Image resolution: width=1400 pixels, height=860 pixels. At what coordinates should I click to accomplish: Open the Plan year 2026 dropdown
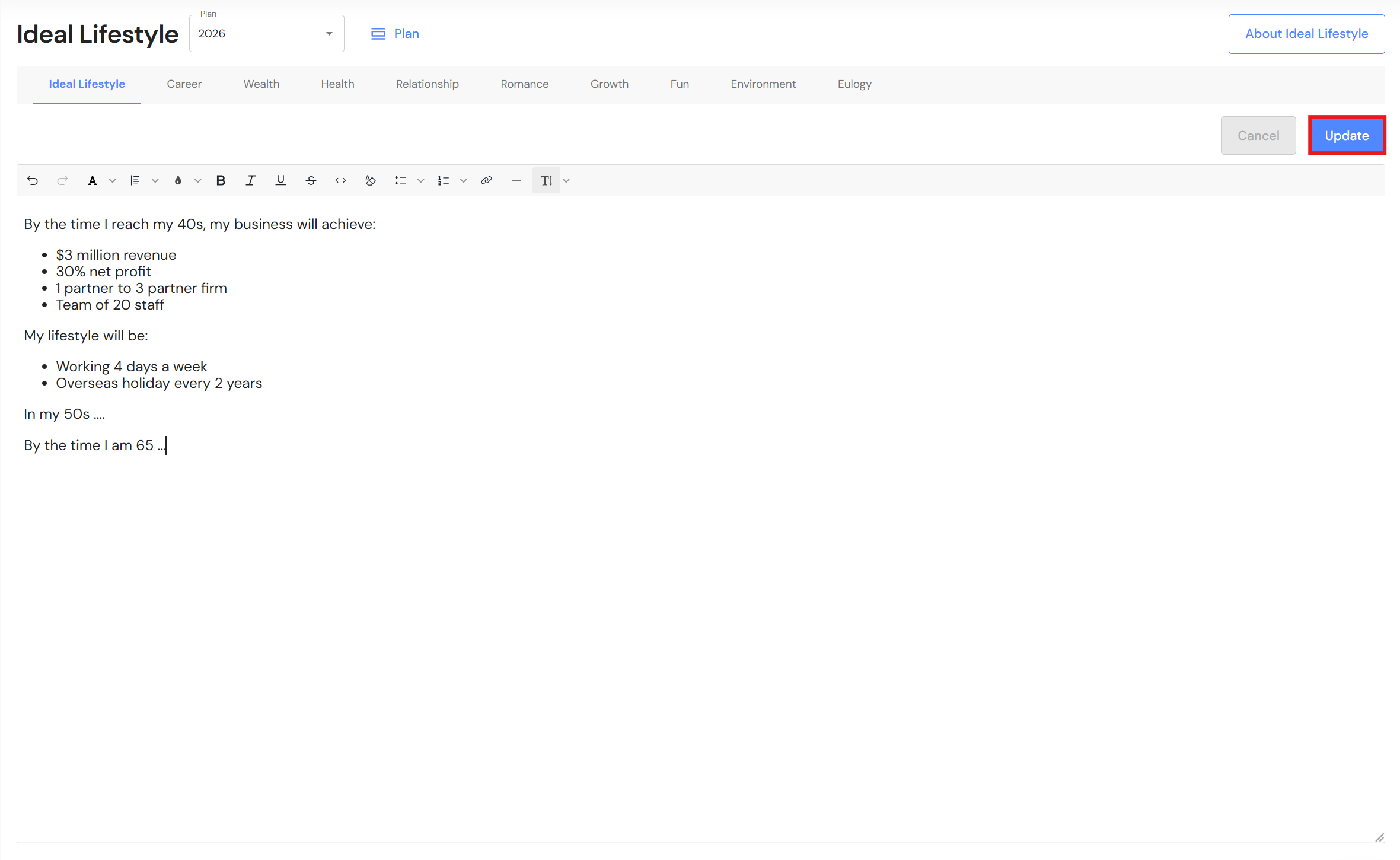[266, 34]
